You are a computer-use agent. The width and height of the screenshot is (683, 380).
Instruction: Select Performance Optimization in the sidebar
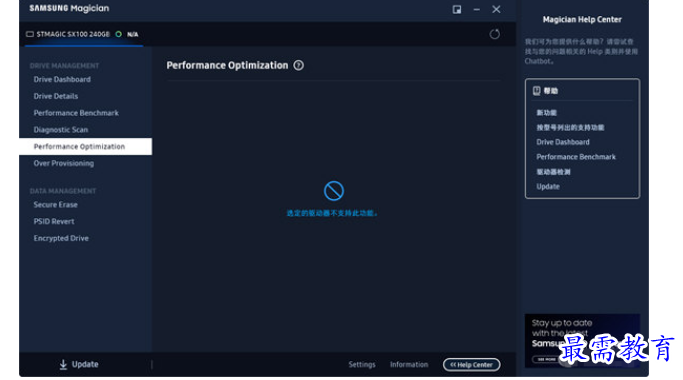[x=85, y=146]
